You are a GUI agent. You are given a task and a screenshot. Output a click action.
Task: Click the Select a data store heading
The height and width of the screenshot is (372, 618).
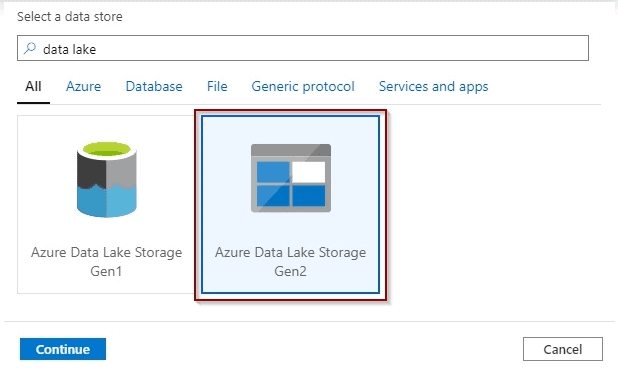[x=70, y=17]
